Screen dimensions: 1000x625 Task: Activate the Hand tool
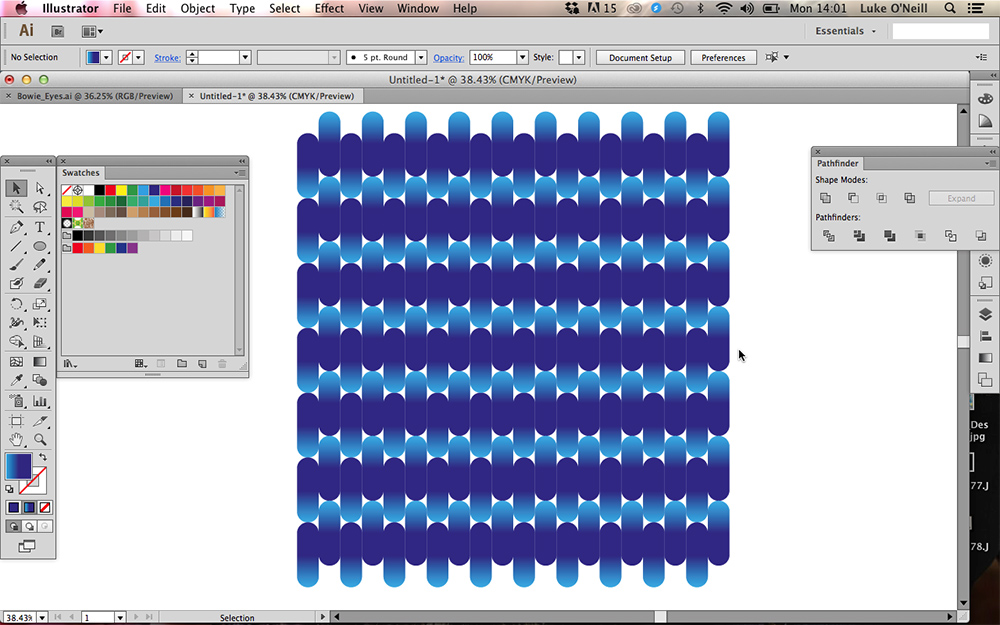click(x=17, y=439)
